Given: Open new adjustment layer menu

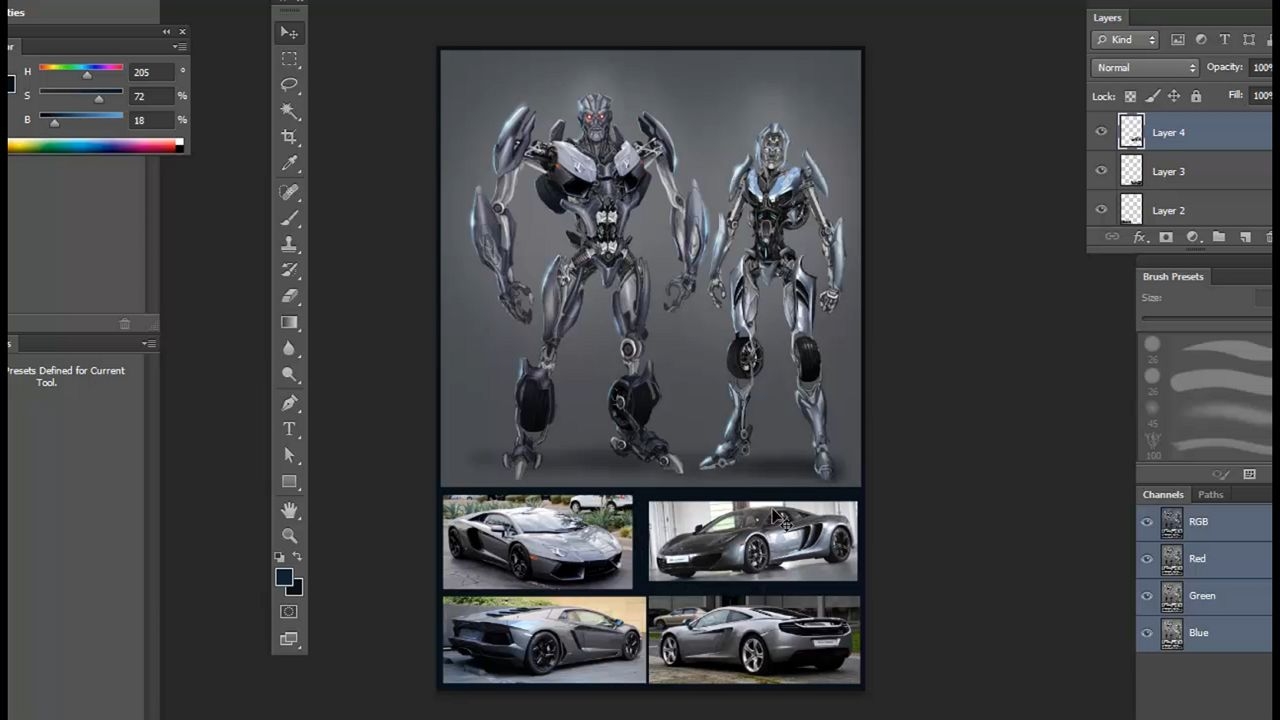Looking at the screenshot, I should click(1193, 237).
